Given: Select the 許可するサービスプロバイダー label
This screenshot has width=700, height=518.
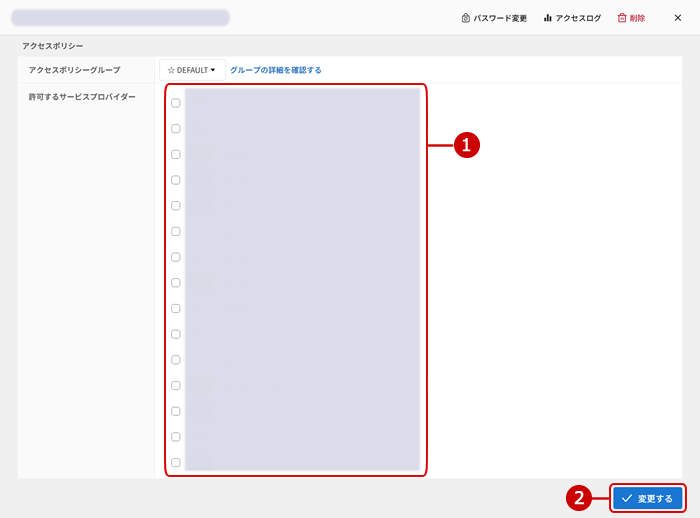Looking at the screenshot, I should pyautogui.click(x=82, y=97).
